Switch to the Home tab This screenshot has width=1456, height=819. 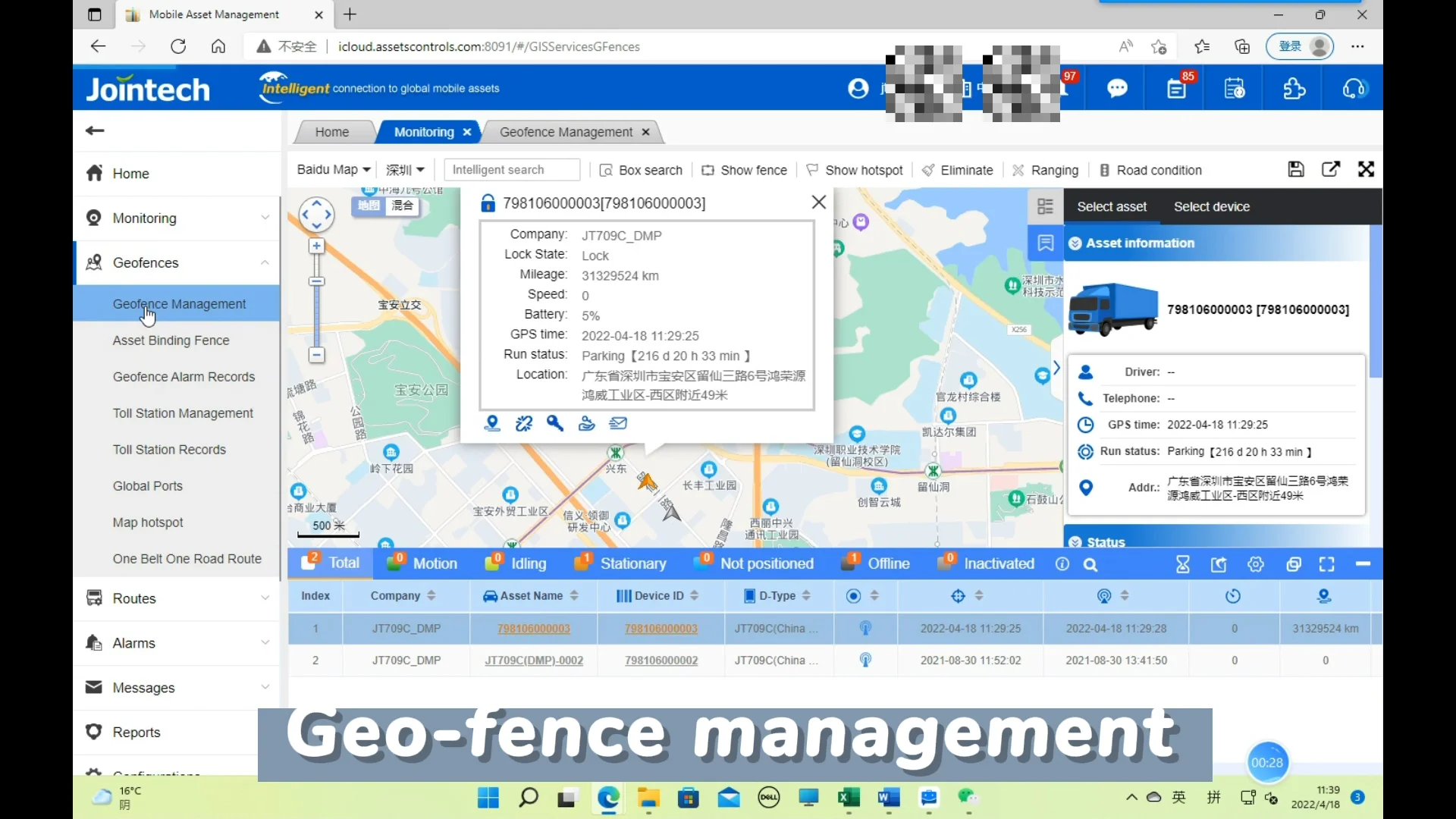[x=333, y=131]
